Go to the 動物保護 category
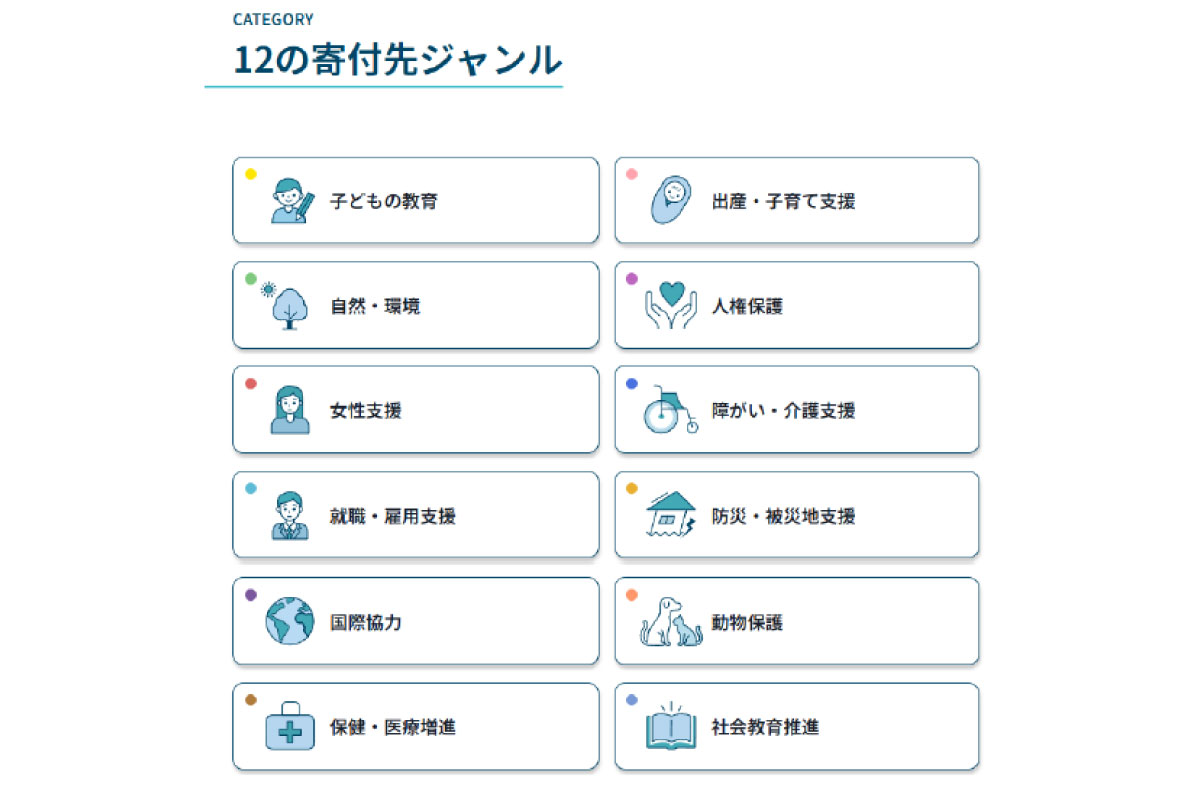The image size is (1200, 800). 797,621
